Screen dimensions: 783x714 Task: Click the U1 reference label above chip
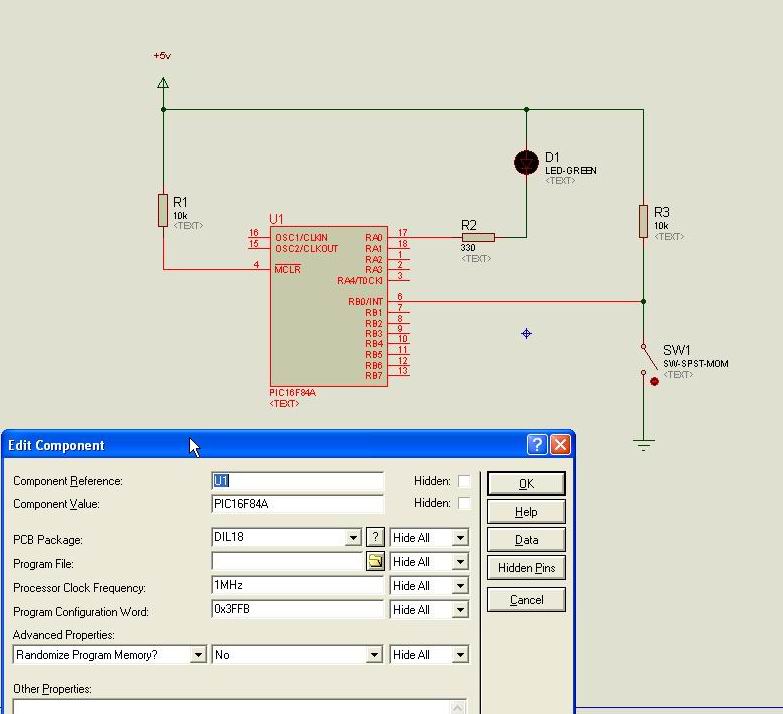tap(276, 219)
